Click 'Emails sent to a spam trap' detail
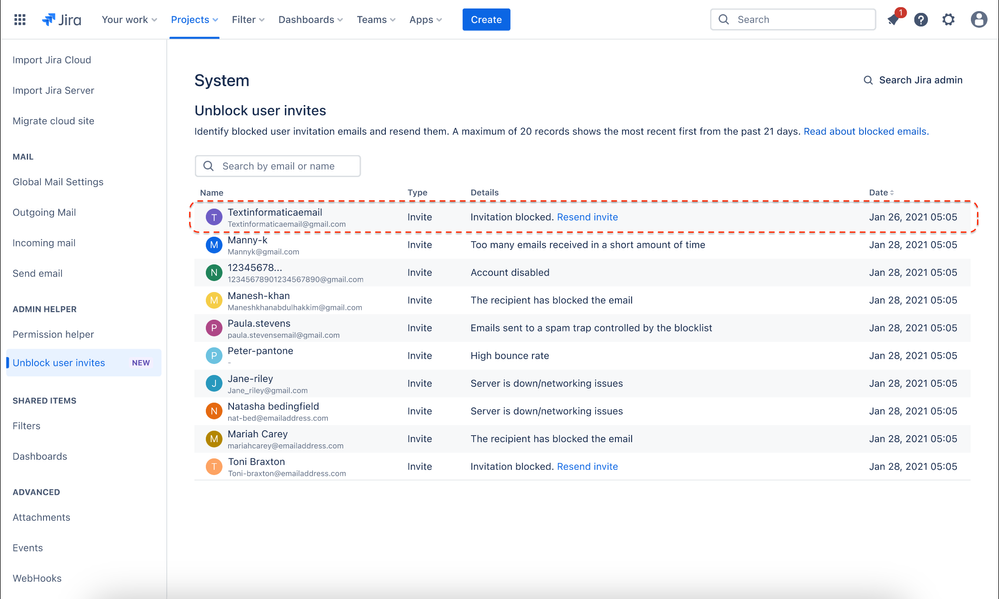999x599 pixels. (591, 328)
